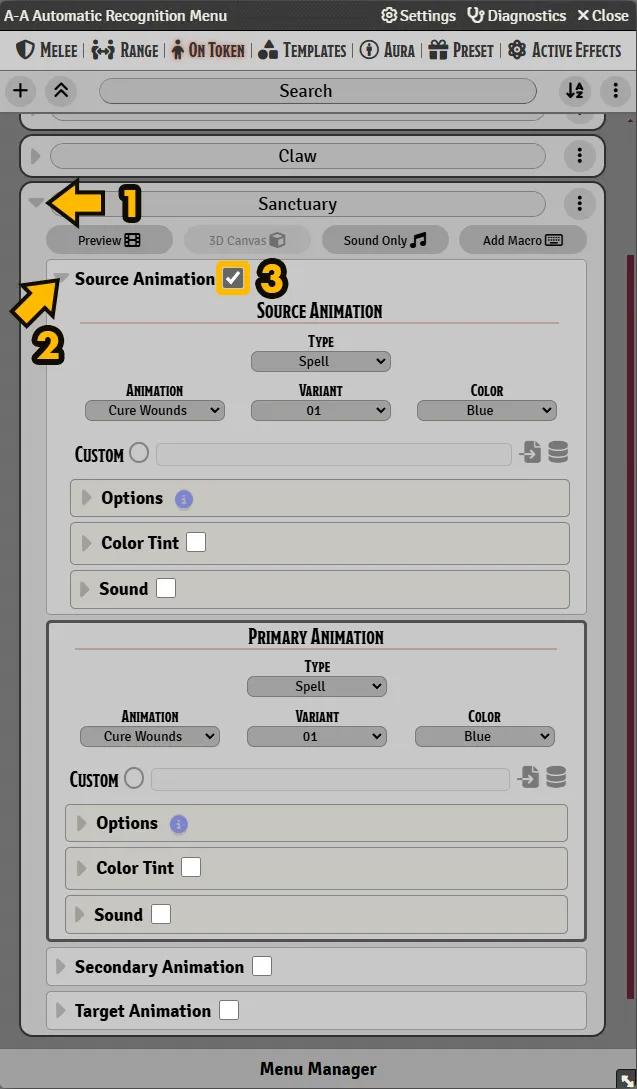Open the Preset tab

[461, 50]
